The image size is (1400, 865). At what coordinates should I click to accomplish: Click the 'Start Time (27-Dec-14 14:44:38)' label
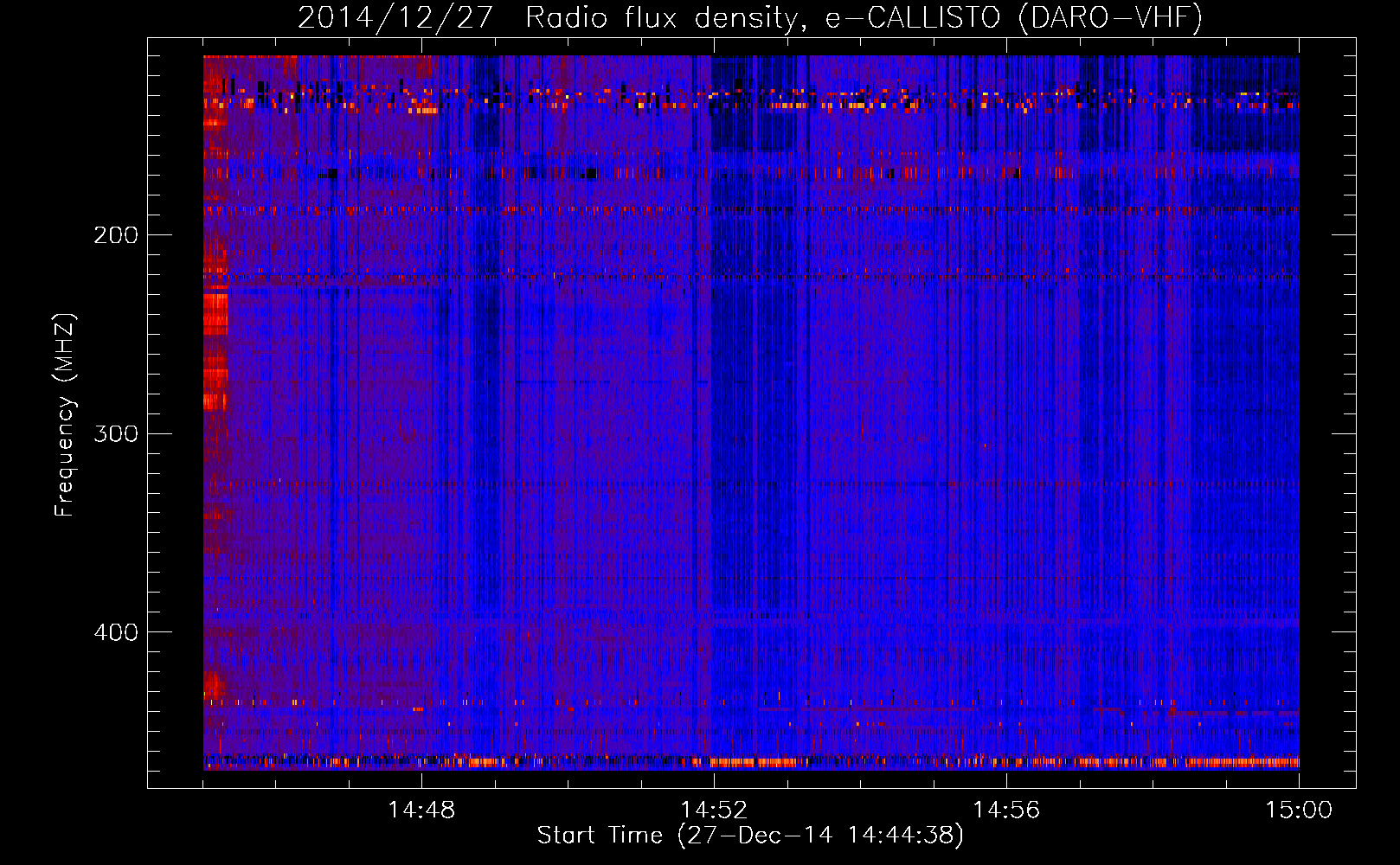[x=750, y=836]
